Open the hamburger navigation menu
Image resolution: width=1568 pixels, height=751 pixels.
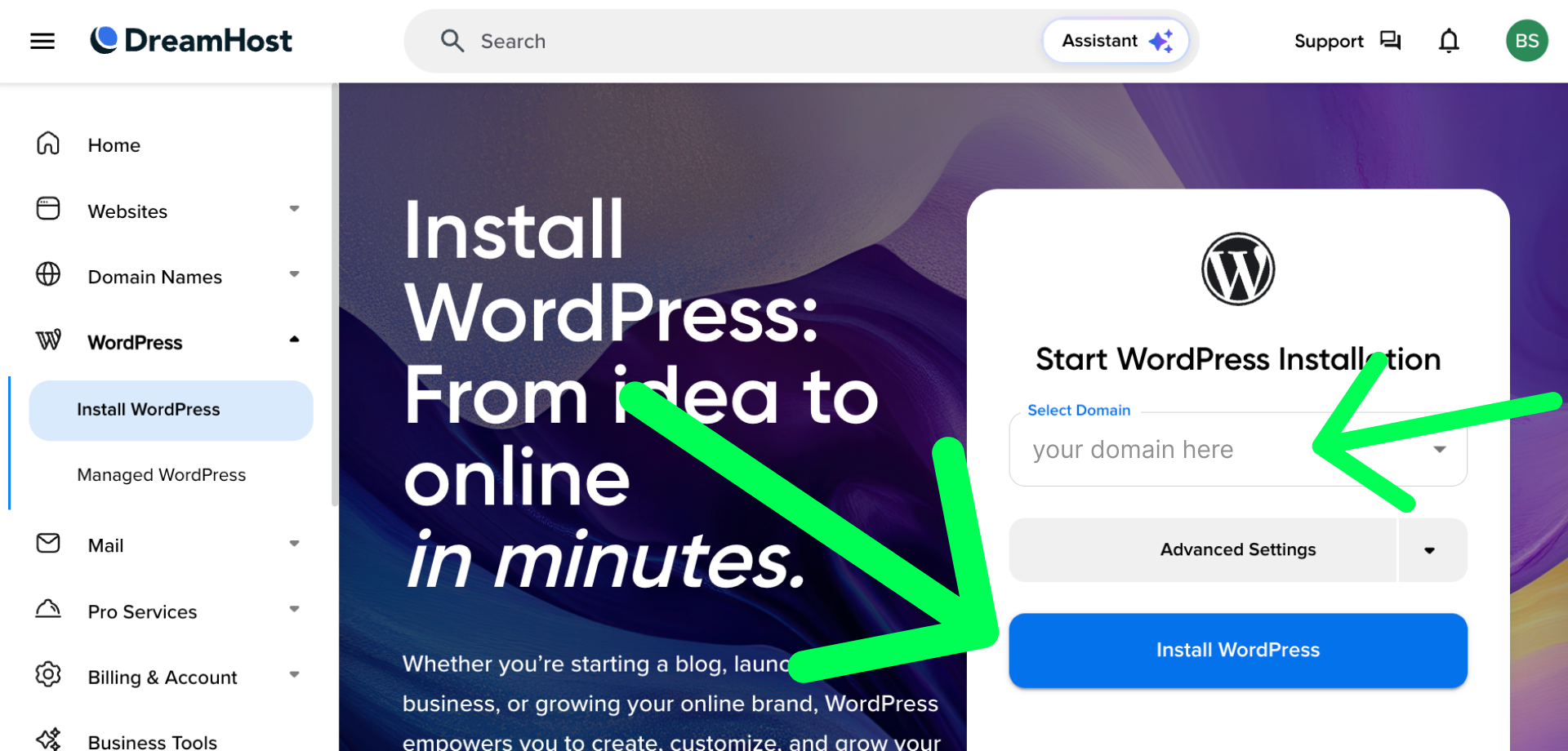[x=42, y=41]
